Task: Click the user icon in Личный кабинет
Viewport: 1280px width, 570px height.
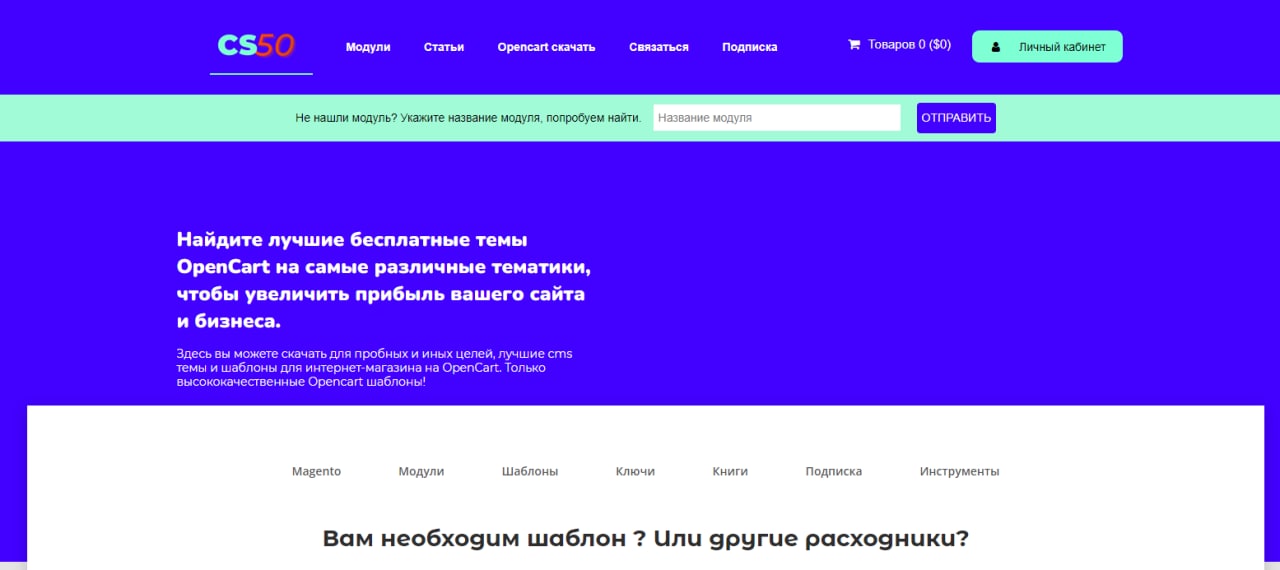Action: click(x=995, y=47)
